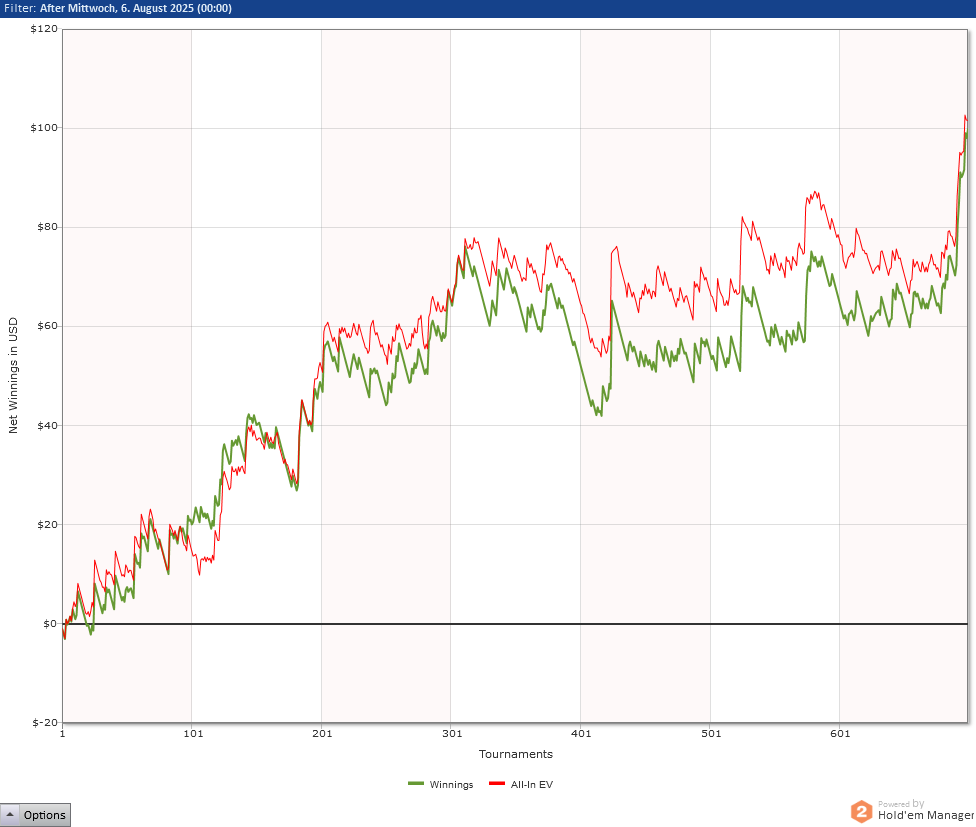The image size is (976, 827).
Task: Click the $0 y-axis label
Action: click(50, 624)
